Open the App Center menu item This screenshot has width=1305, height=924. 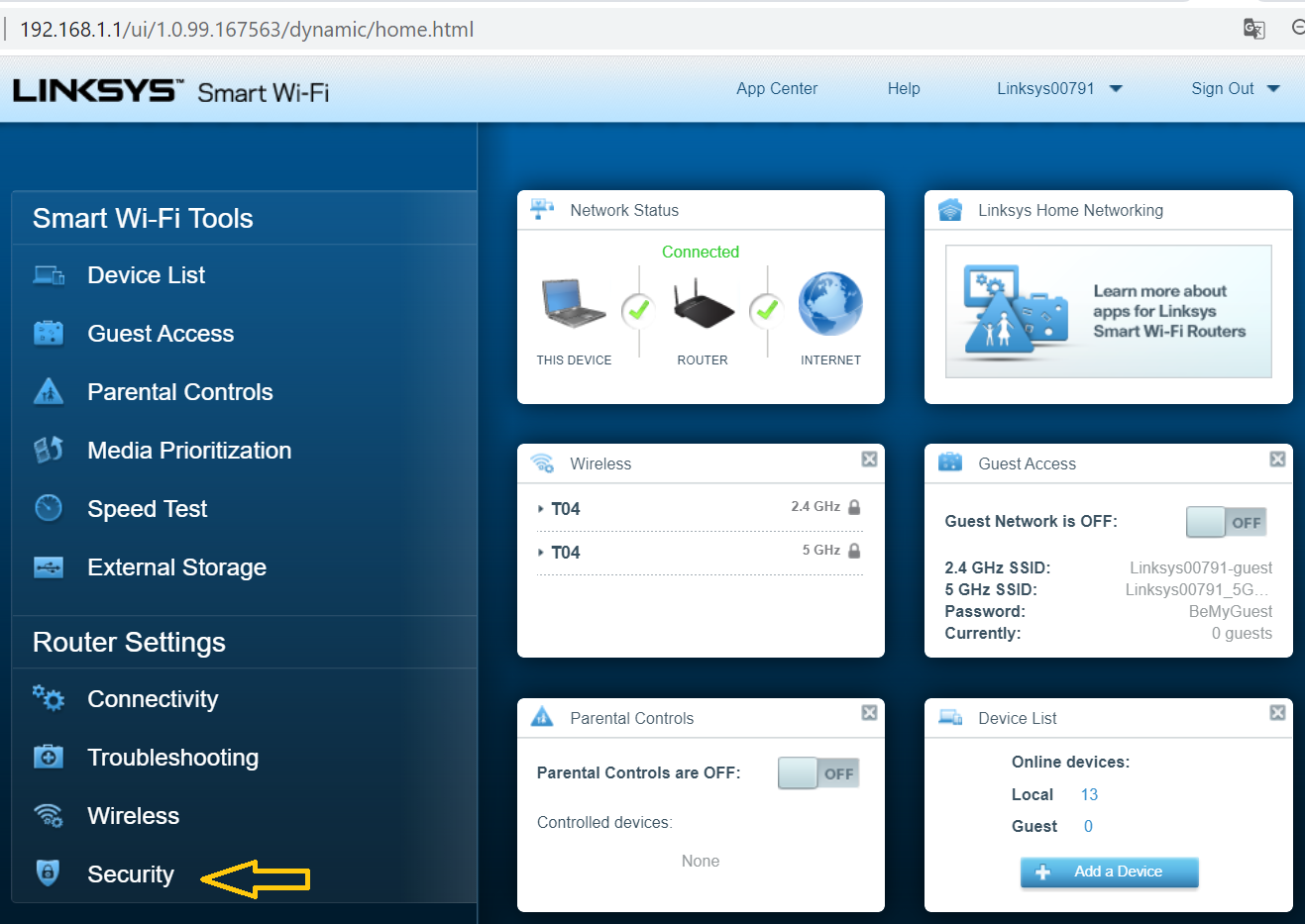click(777, 89)
